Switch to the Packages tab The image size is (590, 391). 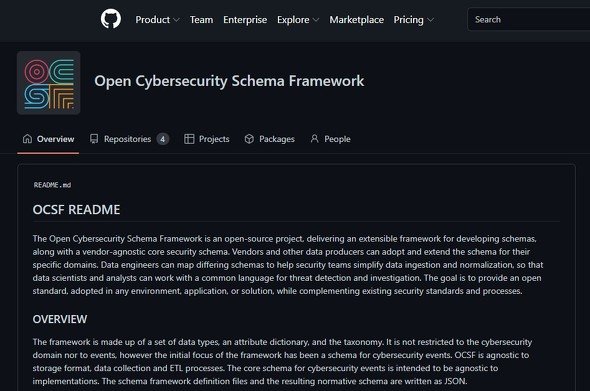[269, 139]
